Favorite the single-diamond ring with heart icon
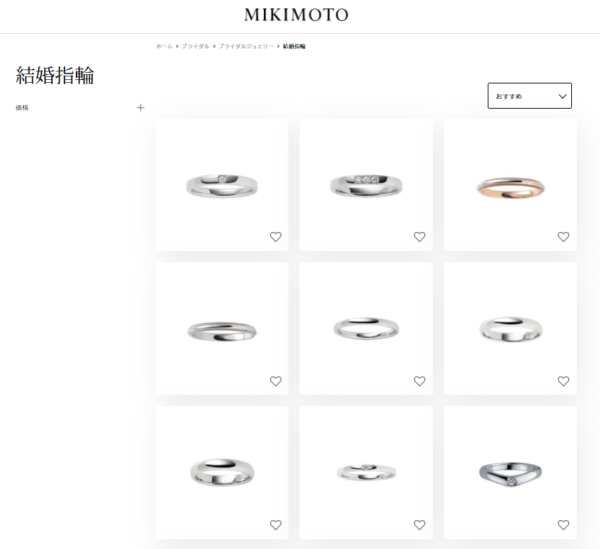Image resolution: width=600 pixels, height=549 pixels. pos(276,237)
